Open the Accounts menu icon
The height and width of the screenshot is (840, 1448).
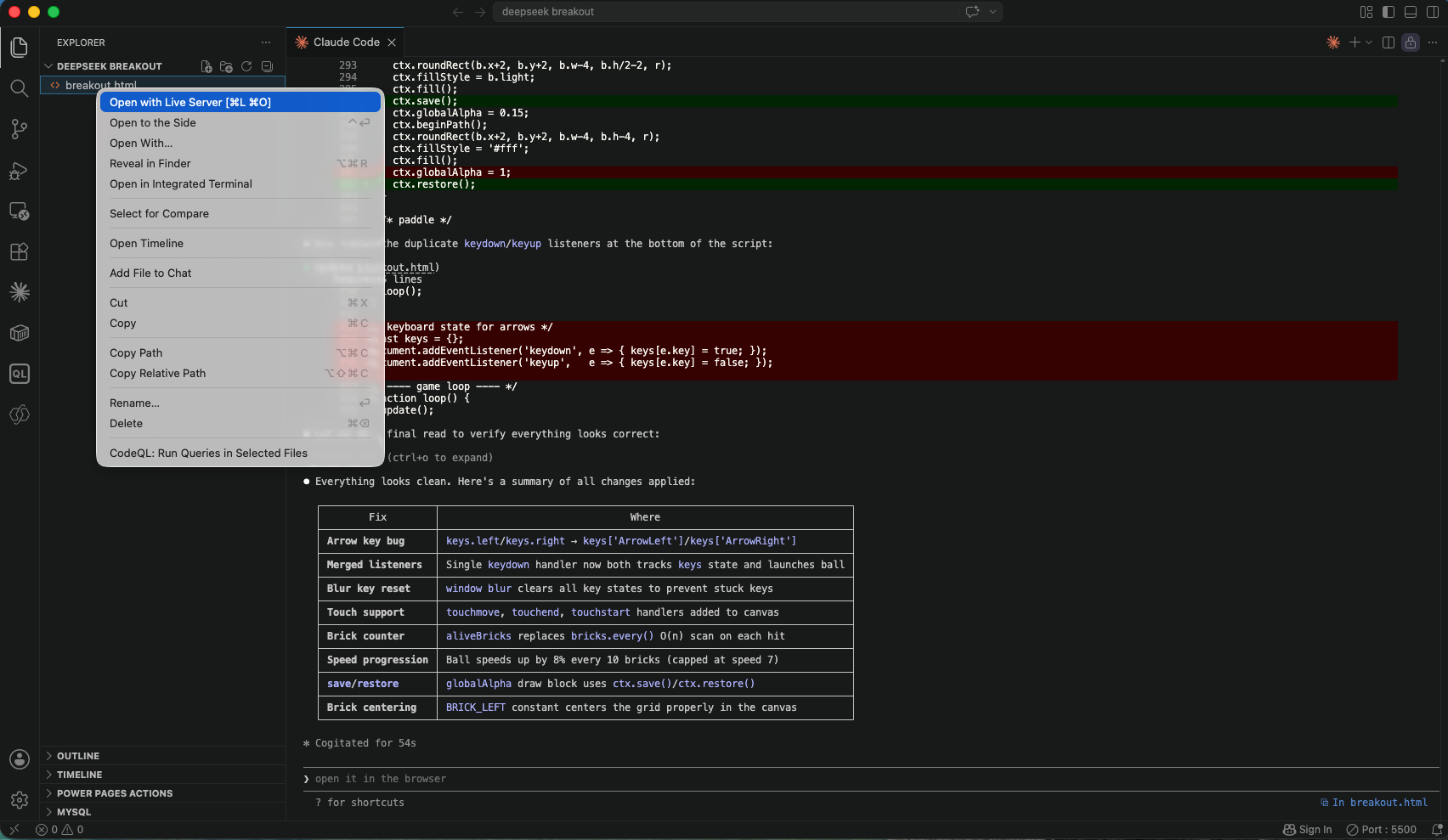[19, 759]
